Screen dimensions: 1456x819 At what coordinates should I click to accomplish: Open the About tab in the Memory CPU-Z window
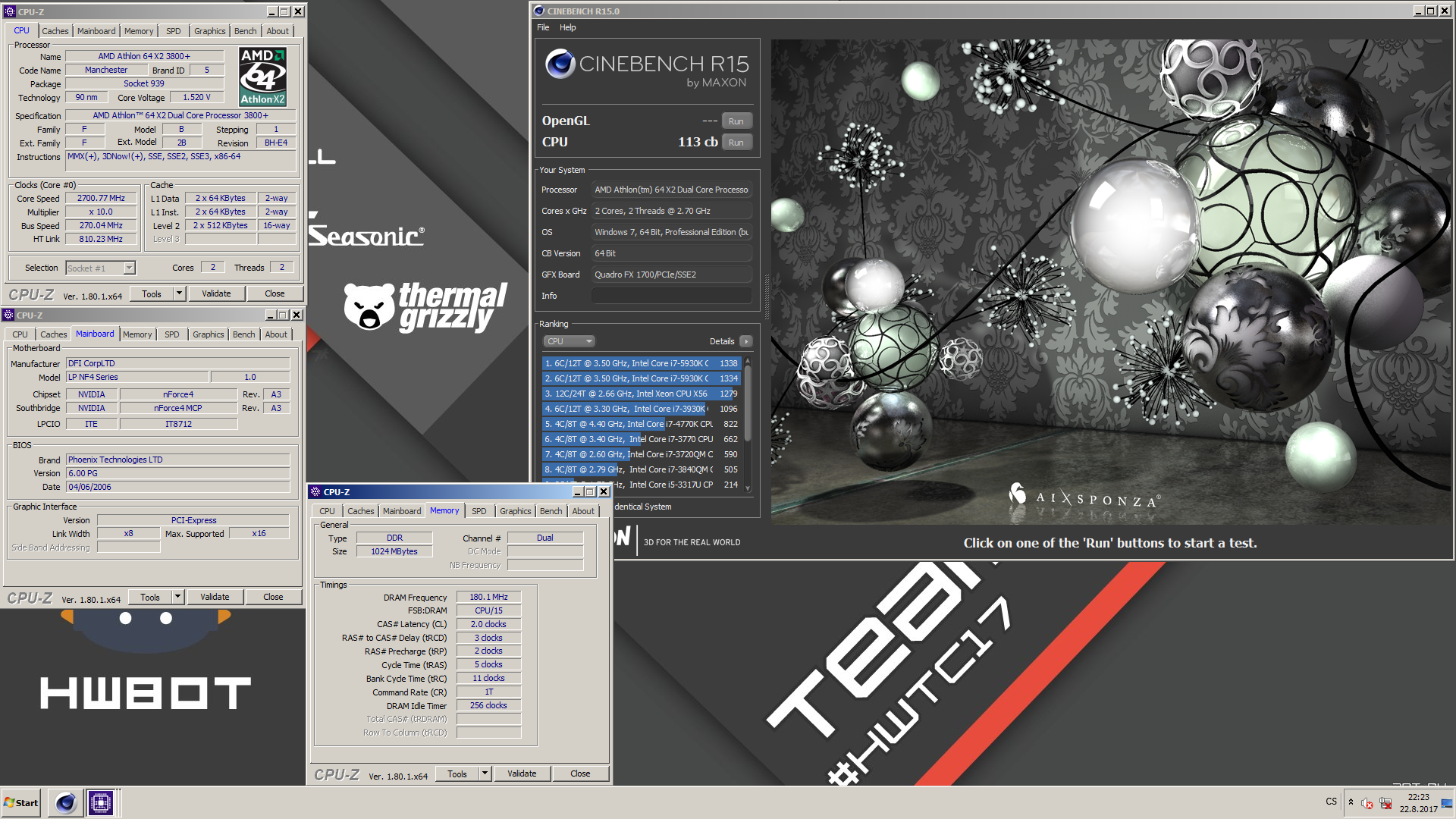(x=583, y=511)
